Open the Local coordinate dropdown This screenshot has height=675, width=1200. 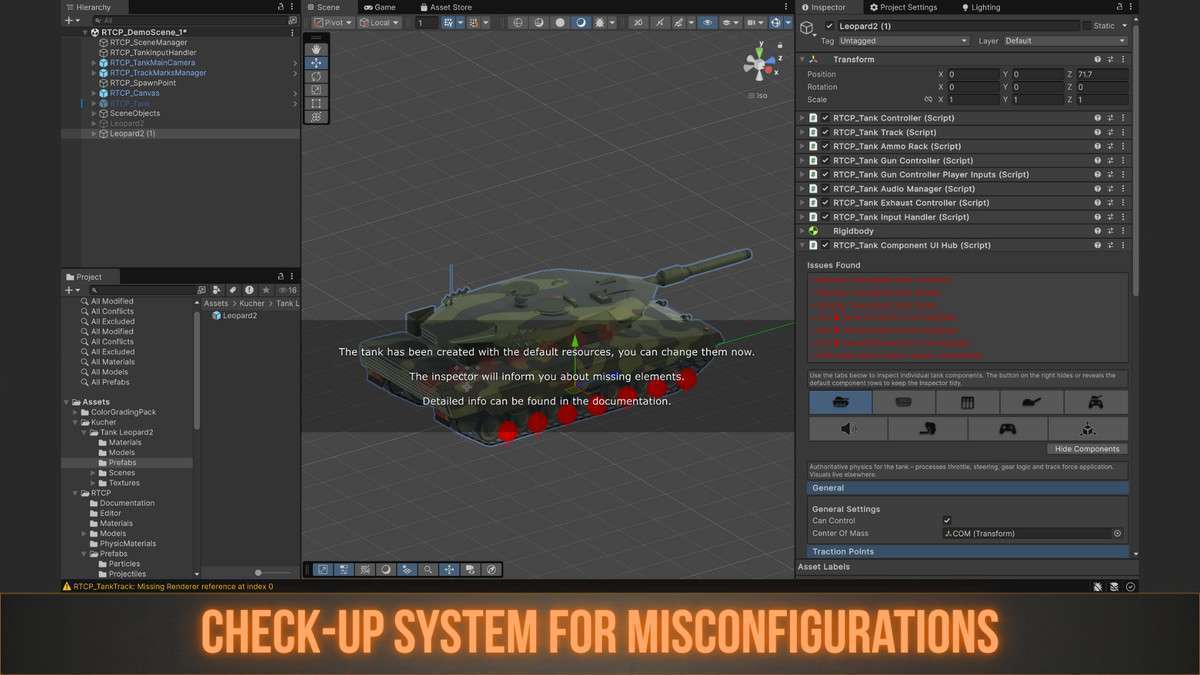point(380,22)
